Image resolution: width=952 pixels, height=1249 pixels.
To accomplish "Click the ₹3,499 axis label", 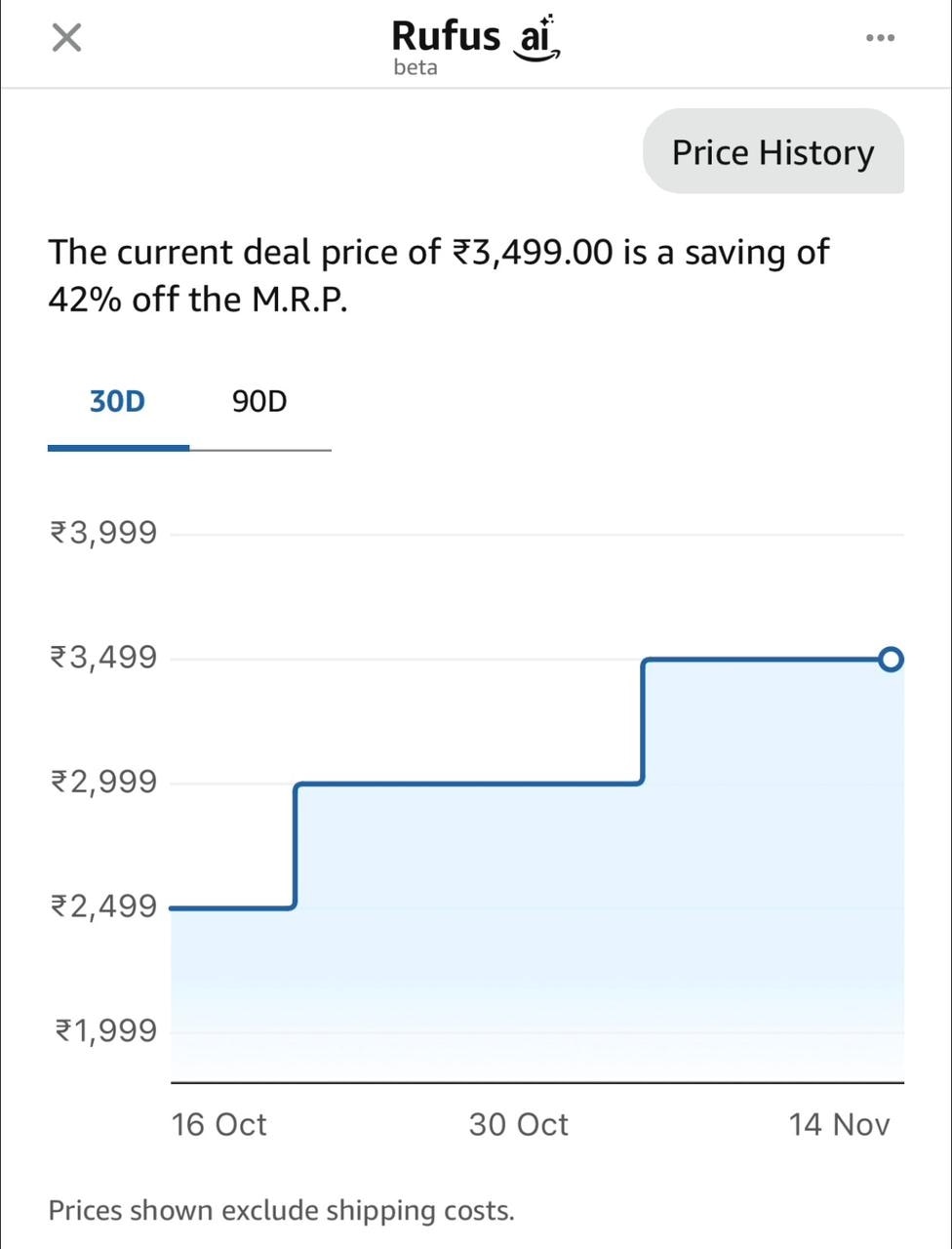I will 103,658.
